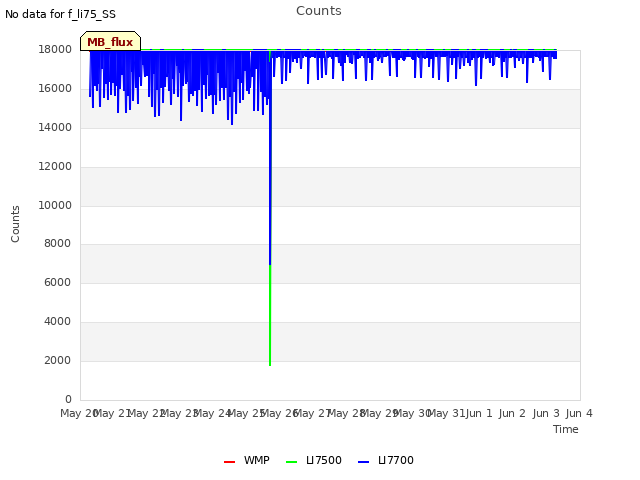This screenshot has height=480, width=640.
Task: Click the vertical 'Counts' y-axis label
Action: [15, 224]
